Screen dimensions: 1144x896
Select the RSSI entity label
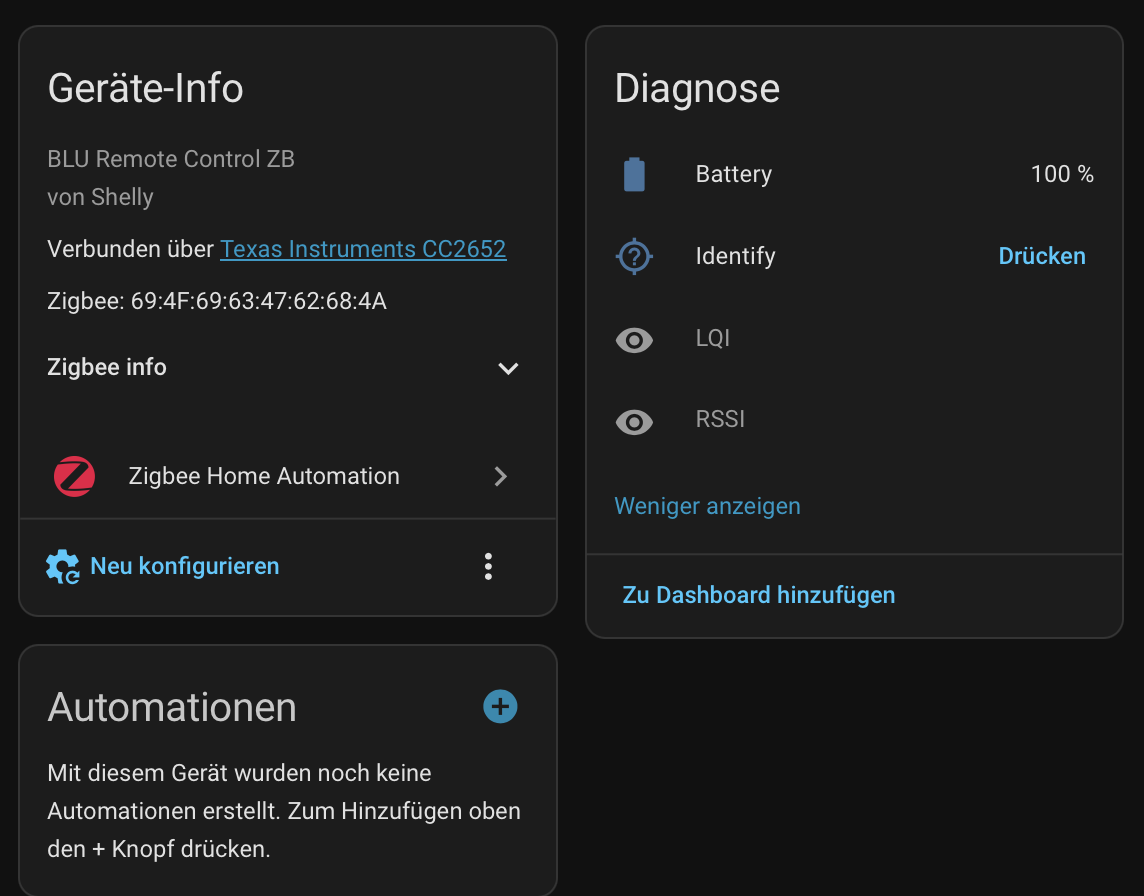tap(720, 419)
